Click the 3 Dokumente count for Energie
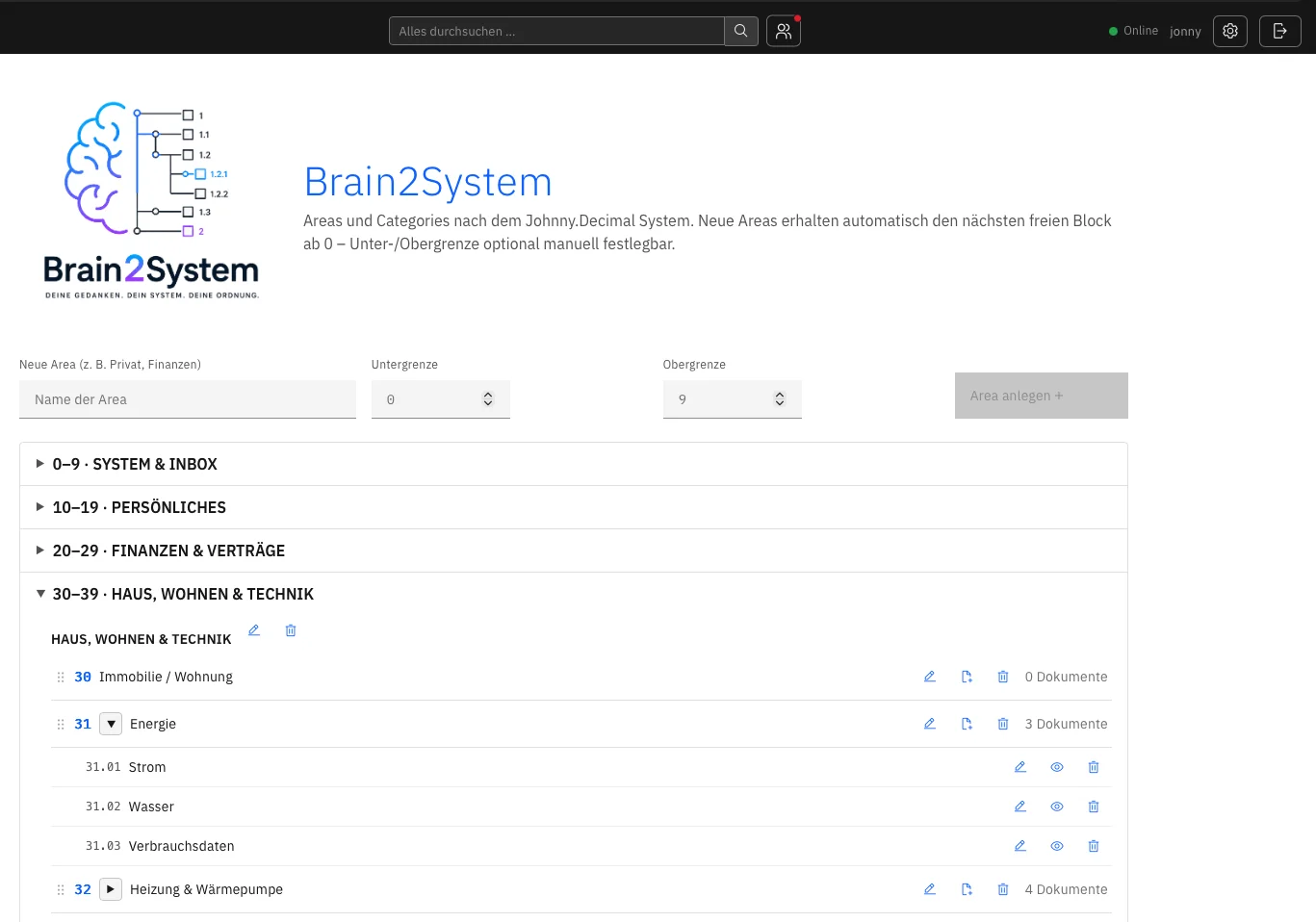 (1066, 724)
